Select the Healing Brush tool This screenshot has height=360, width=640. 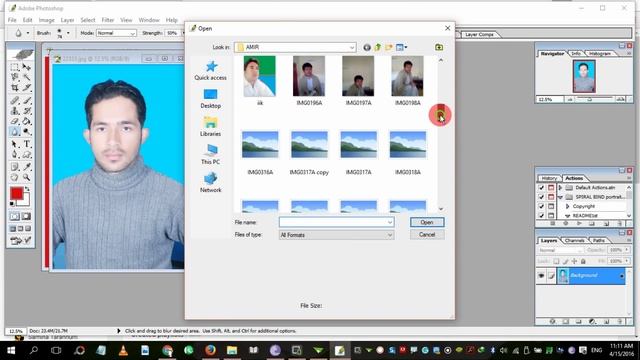pyautogui.click(x=15, y=100)
